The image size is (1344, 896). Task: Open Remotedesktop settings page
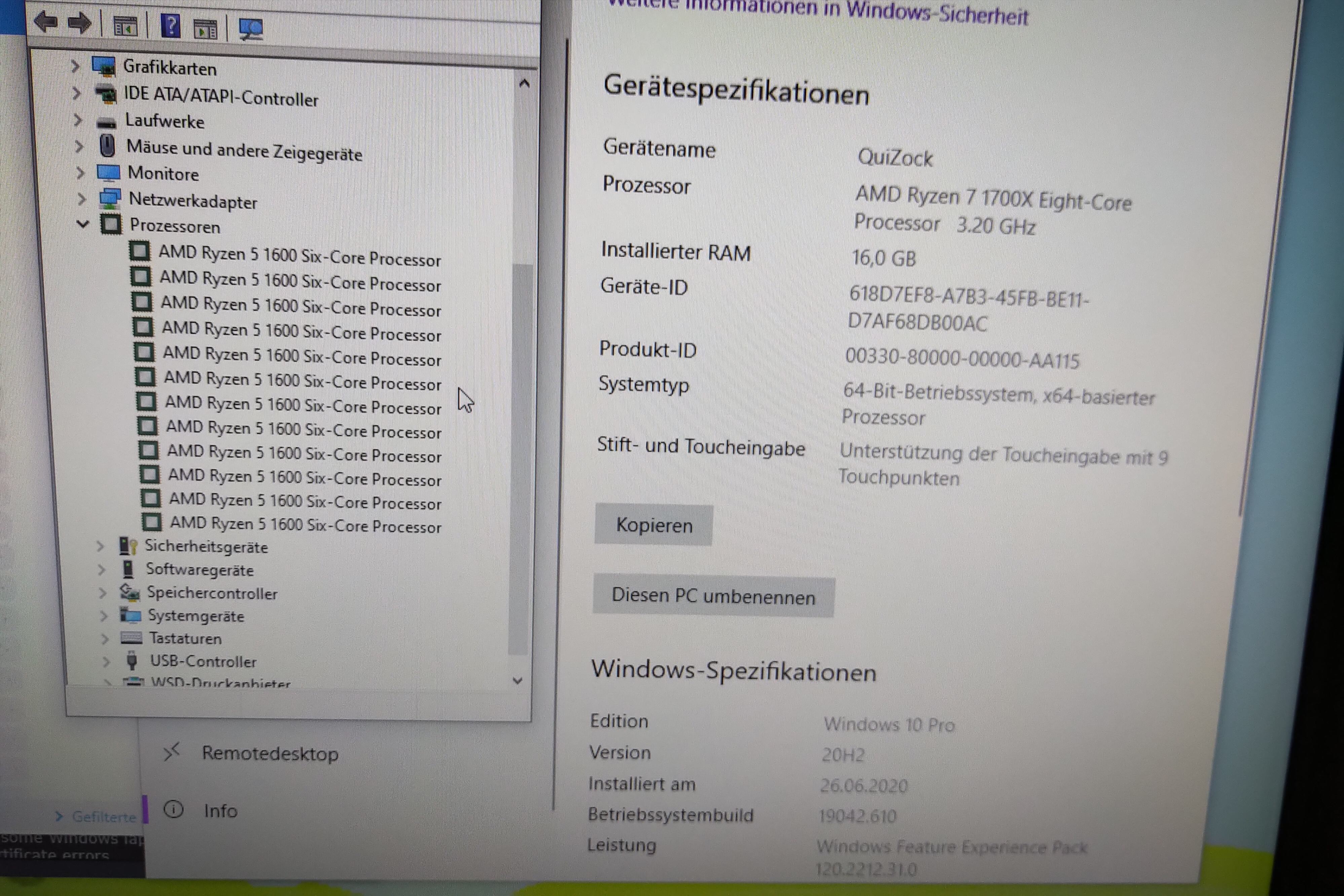point(270,754)
